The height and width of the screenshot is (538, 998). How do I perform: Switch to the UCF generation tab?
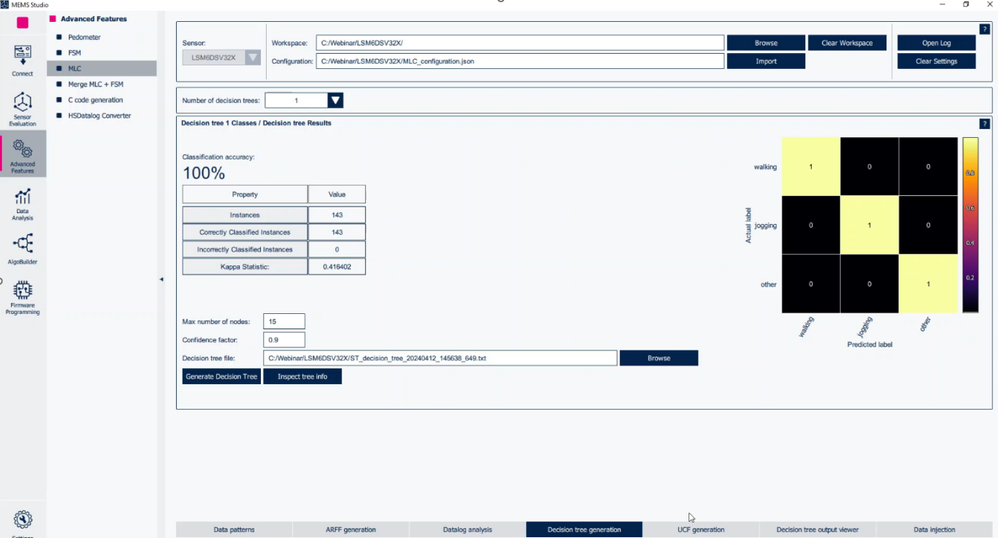pyautogui.click(x=701, y=529)
